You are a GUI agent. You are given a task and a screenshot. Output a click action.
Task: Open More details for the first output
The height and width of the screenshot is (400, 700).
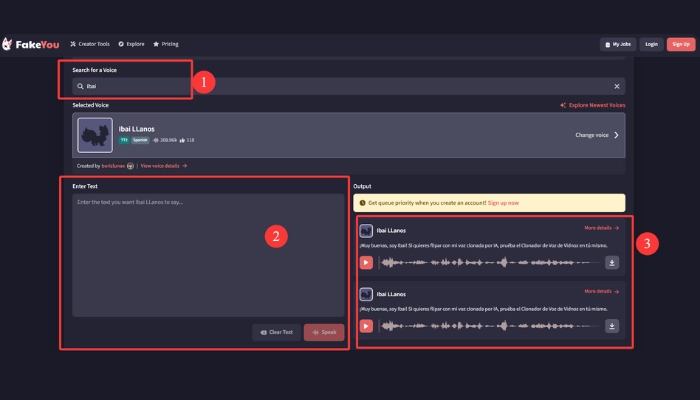coord(601,228)
